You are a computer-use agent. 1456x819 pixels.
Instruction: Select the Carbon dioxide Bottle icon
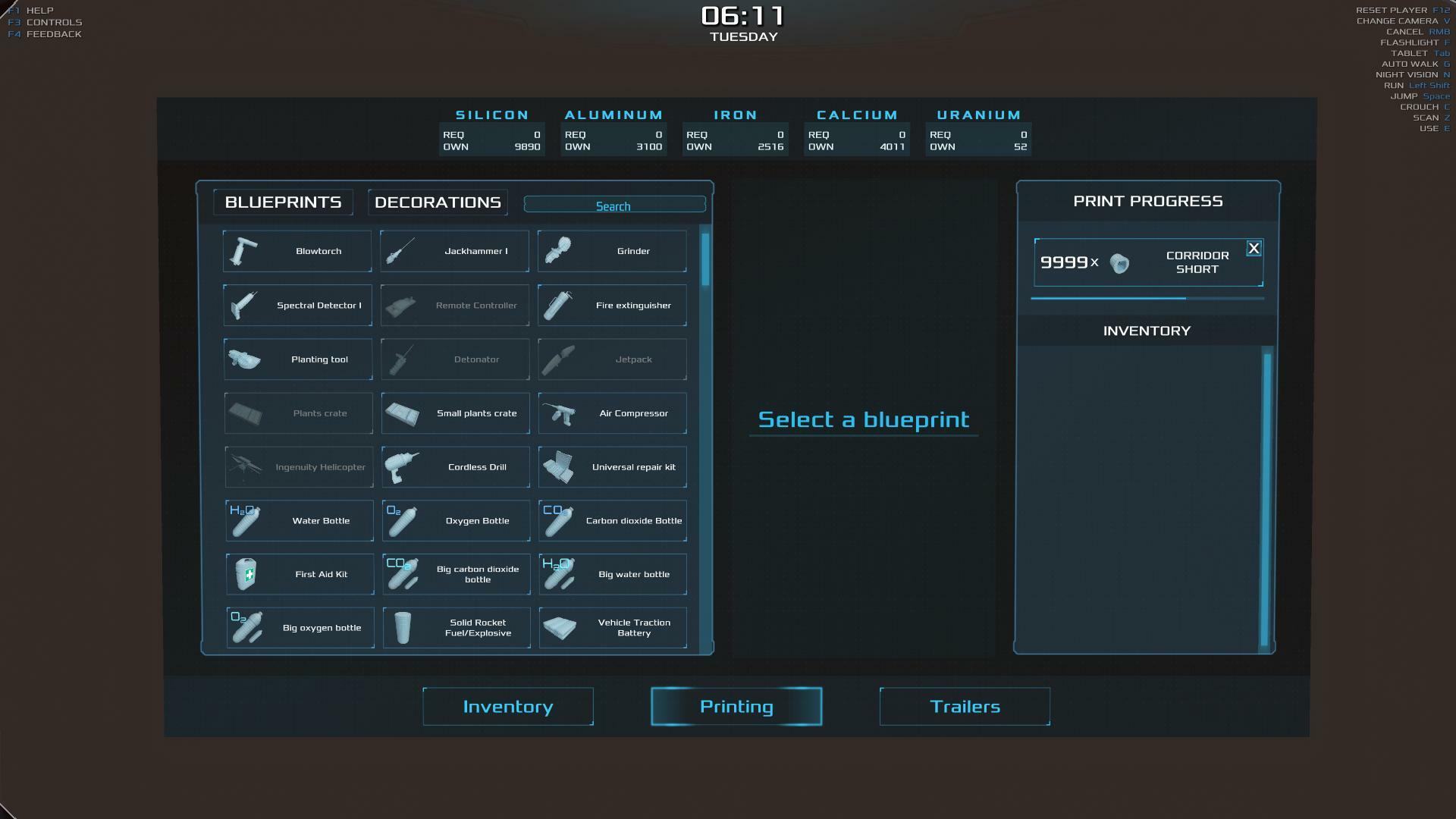pyautogui.click(x=558, y=521)
